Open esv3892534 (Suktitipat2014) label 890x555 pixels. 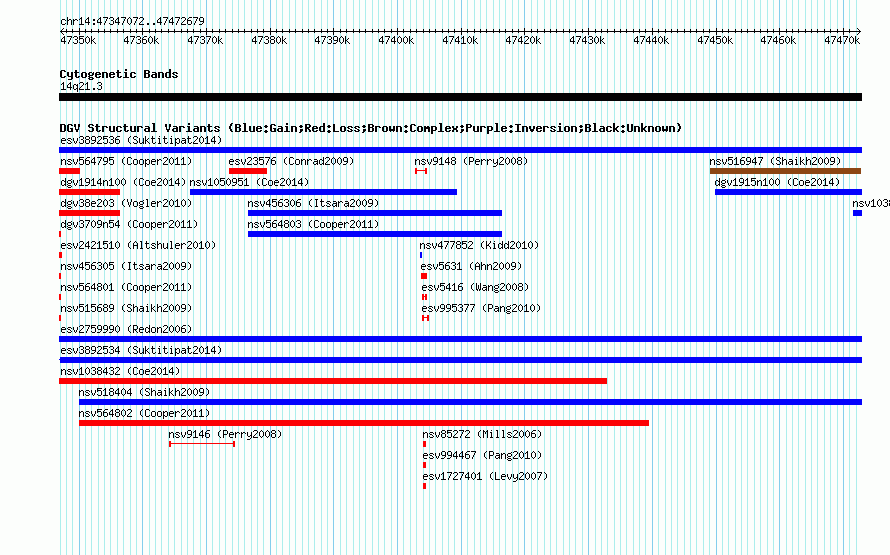(141, 350)
